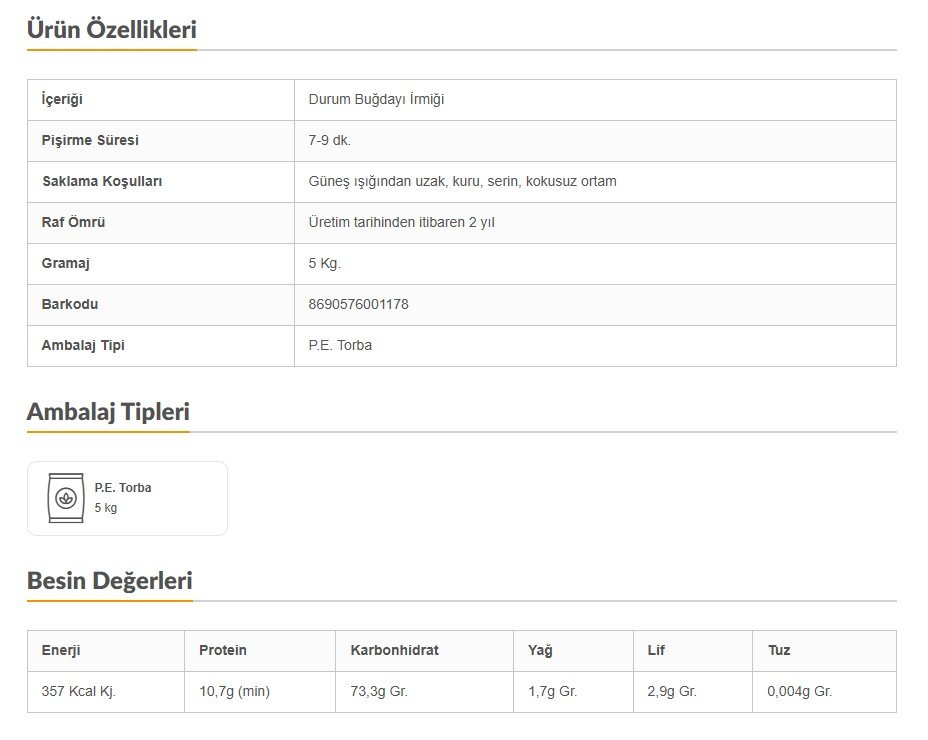Click the barcode number 8690576001178

pyautogui.click(x=358, y=304)
